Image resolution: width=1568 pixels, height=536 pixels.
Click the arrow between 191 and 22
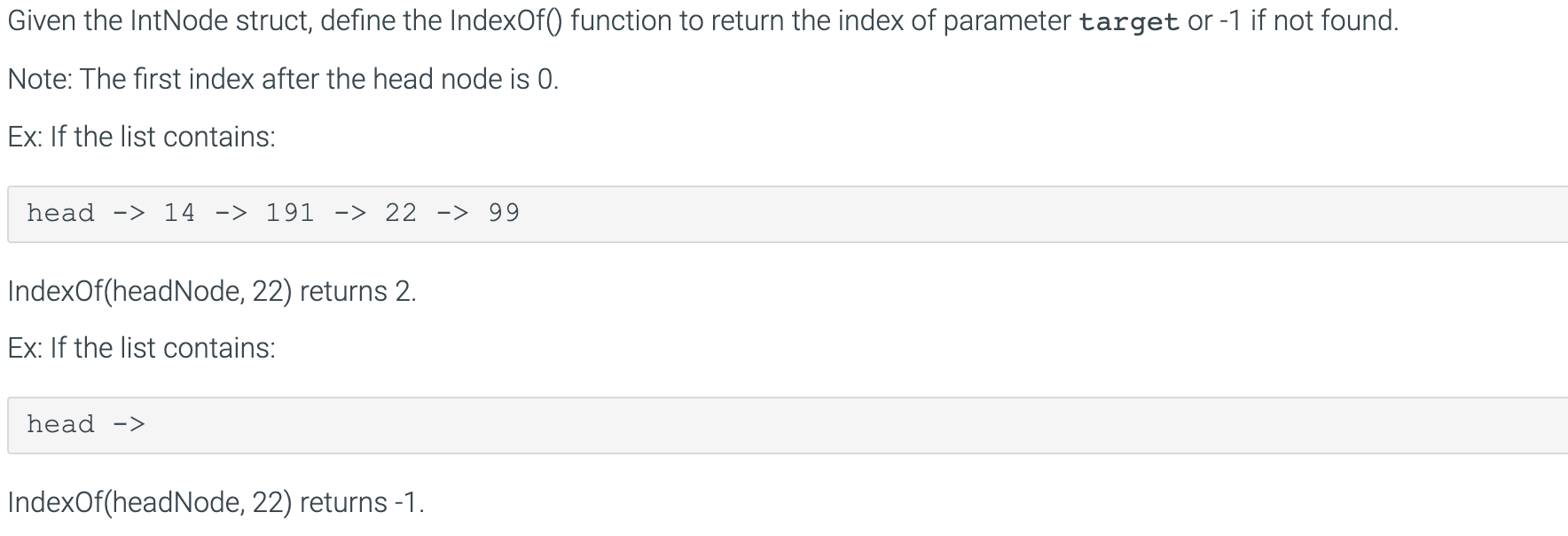(350, 213)
